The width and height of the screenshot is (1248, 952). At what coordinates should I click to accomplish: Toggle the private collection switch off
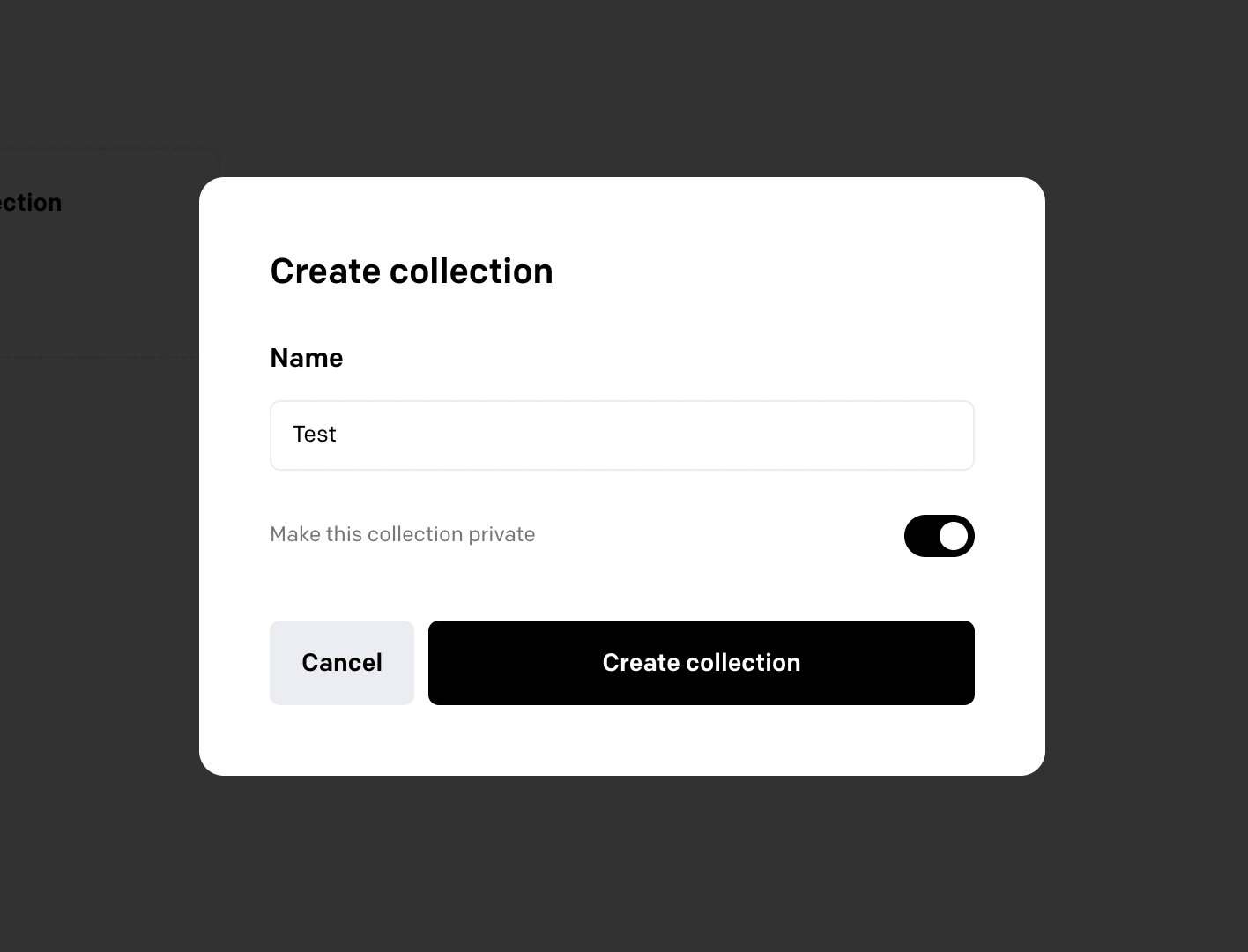940,536
